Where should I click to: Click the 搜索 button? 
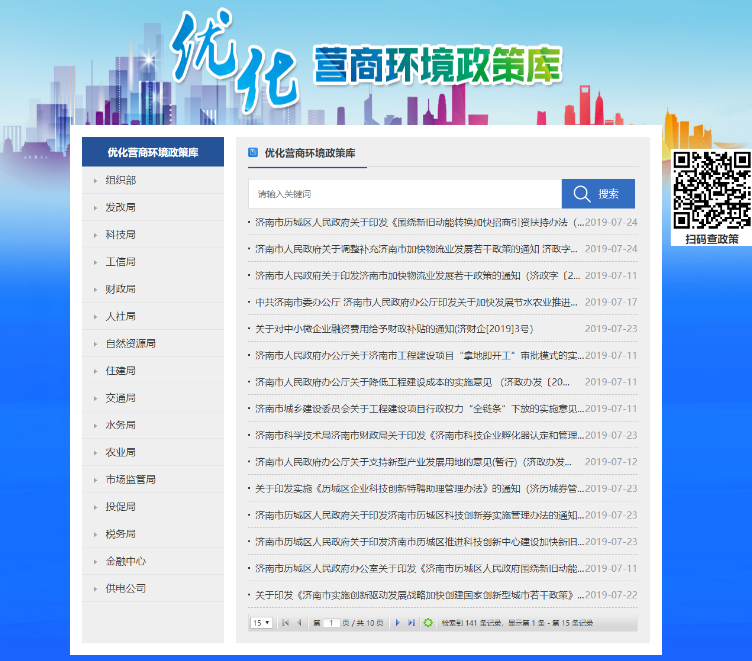(x=598, y=194)
